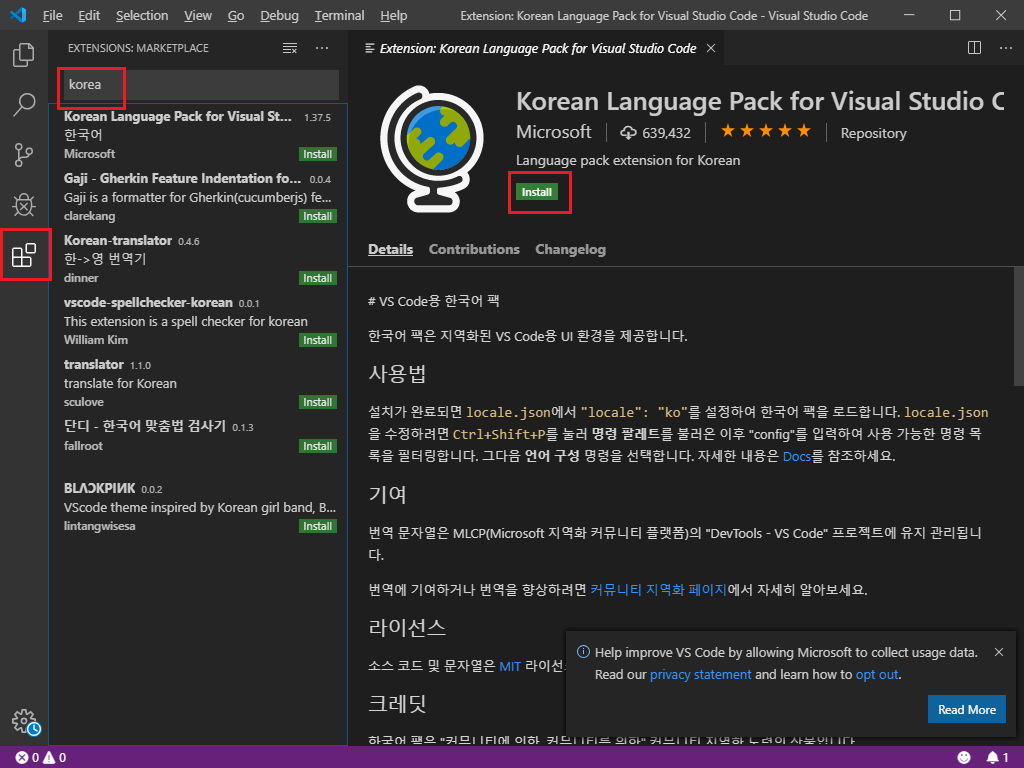This screenshot has width=1024, height=768.
Task: Open the Source Control view
Action: click(x=24, y=155)
